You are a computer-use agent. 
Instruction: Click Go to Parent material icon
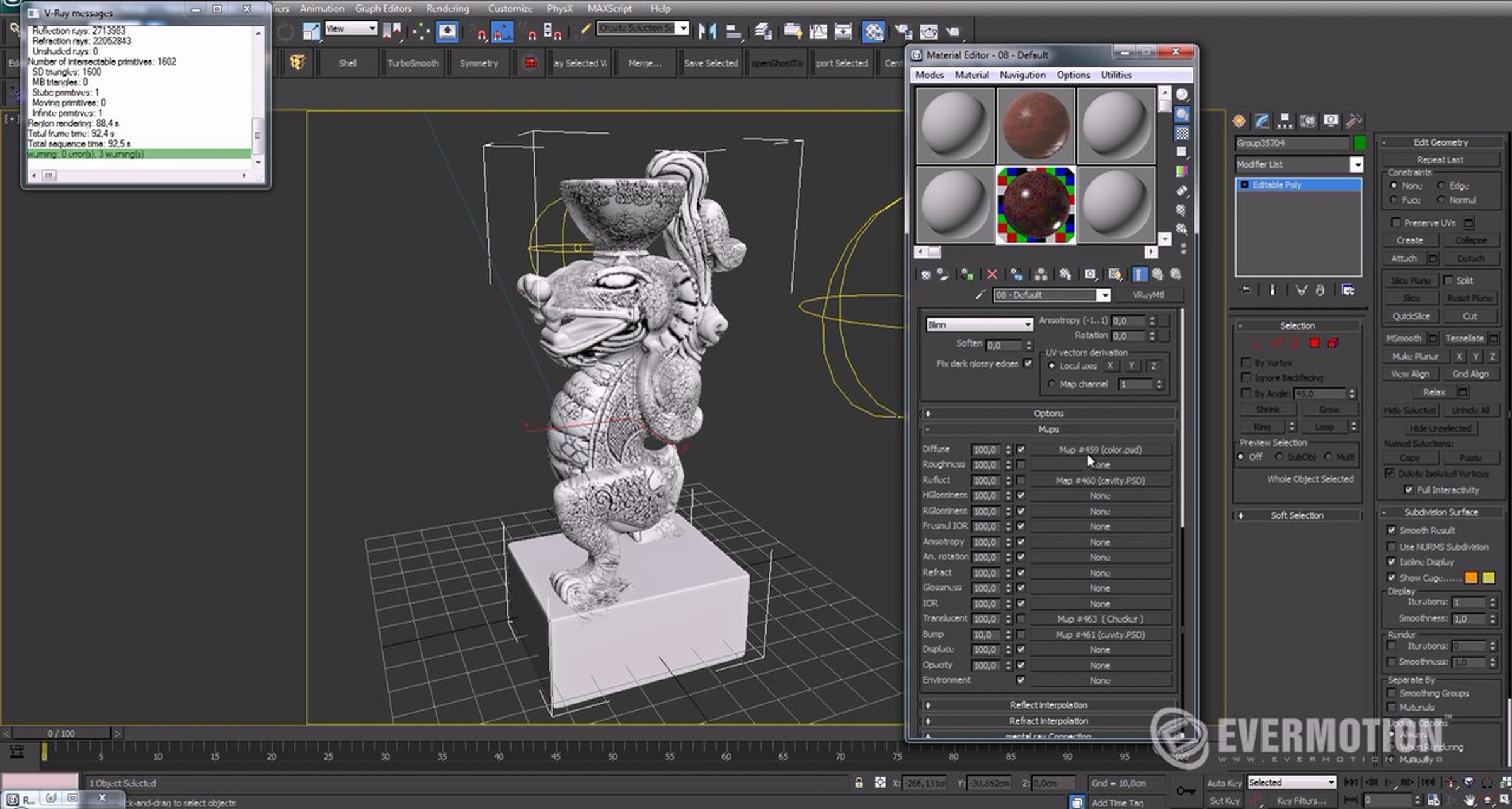click(1157, 275)
